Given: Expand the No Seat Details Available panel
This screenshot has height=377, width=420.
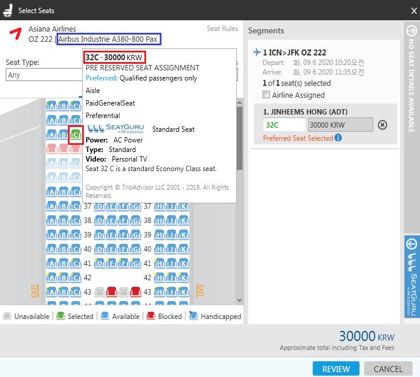Looking at the screenshot, I should [411, 31].
